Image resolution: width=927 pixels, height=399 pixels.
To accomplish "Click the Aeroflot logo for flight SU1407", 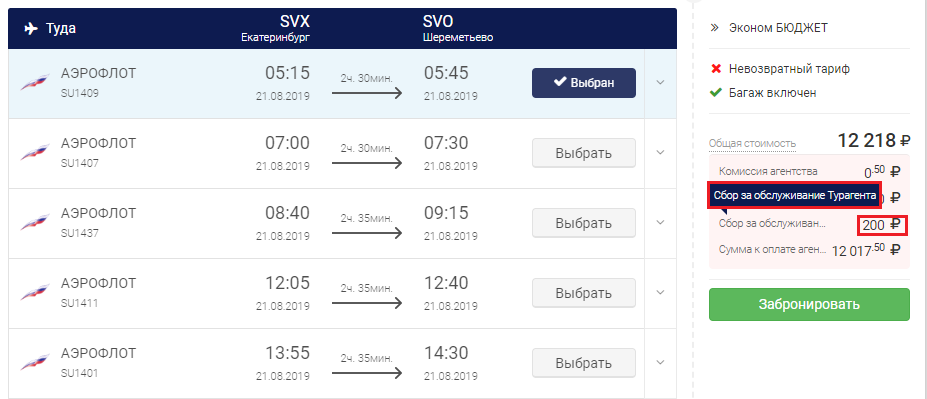I will click(36, 153).
